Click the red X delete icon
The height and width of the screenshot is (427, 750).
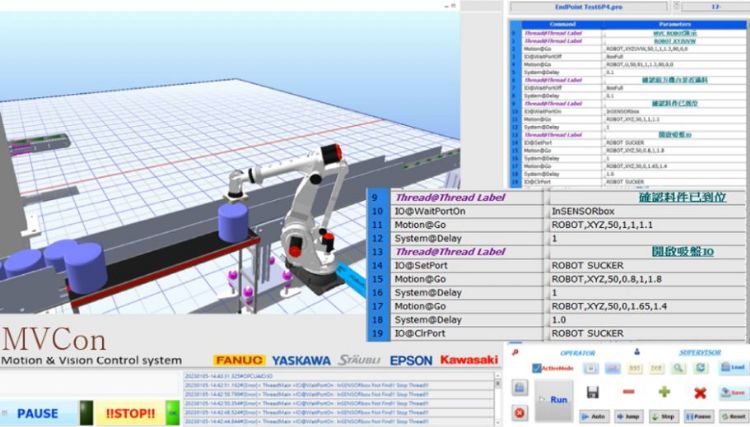[x=699, y=393]
